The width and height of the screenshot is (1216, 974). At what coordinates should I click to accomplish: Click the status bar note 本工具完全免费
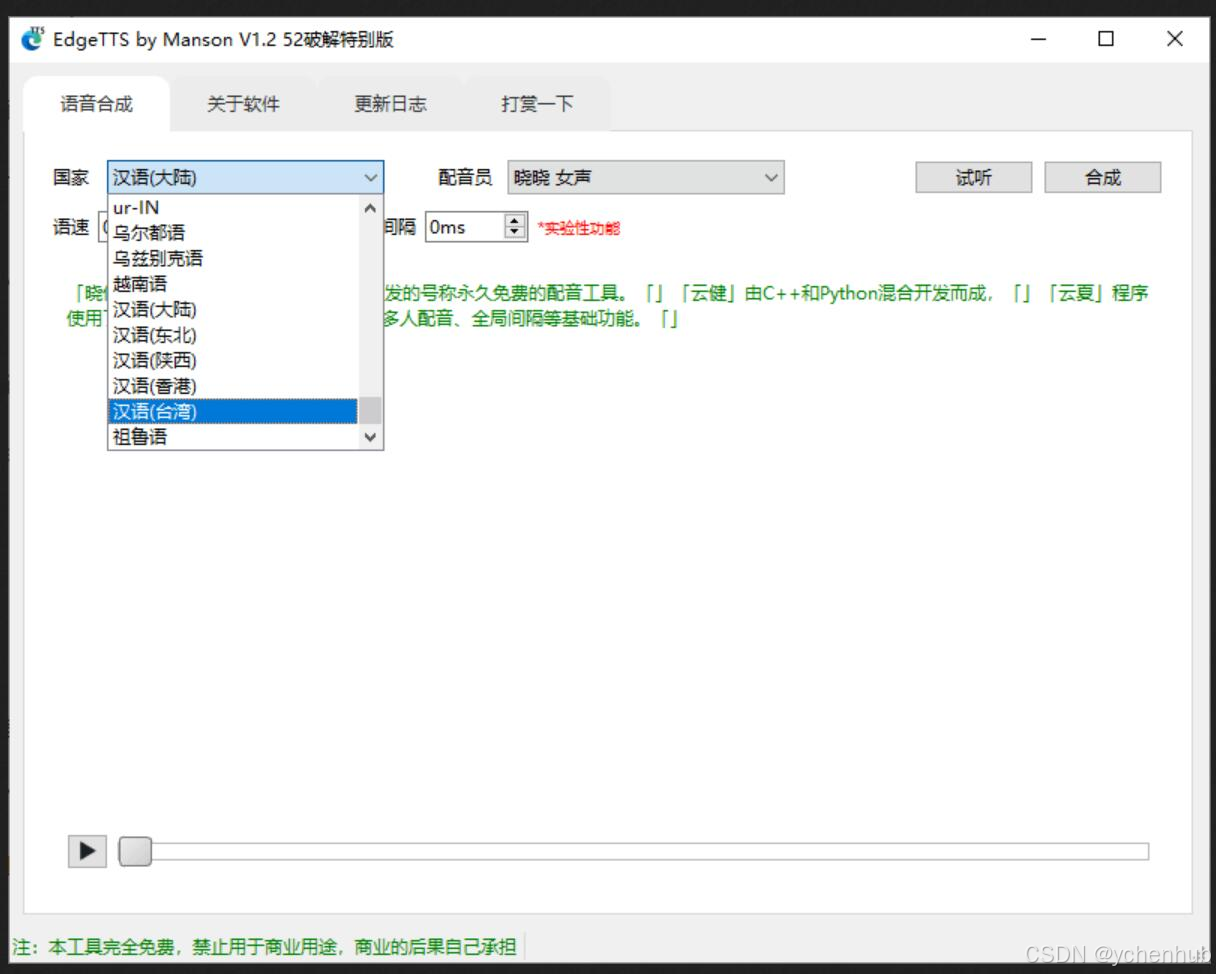(x=265, y=946)
